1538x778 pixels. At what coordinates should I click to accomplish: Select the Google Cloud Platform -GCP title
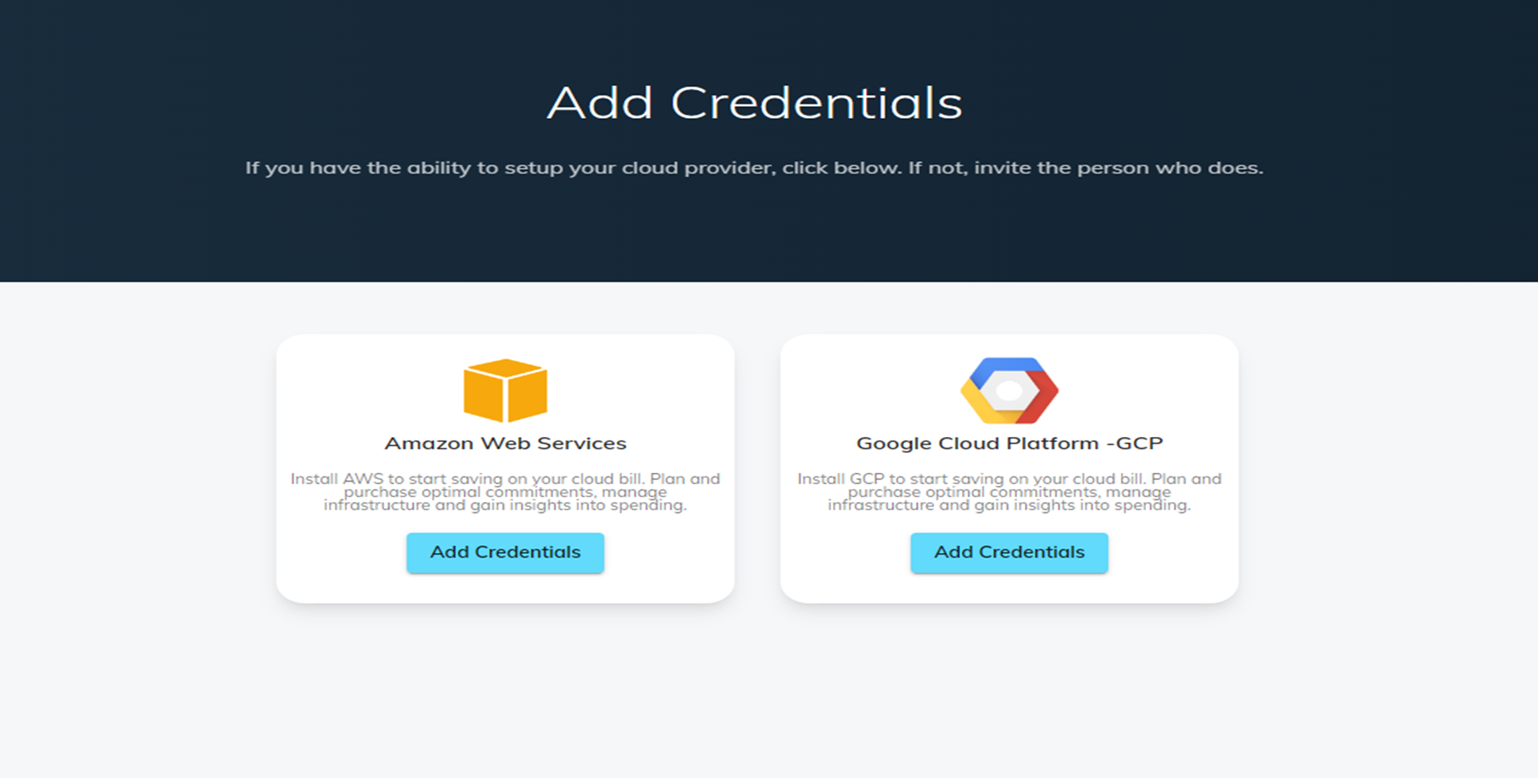[1009, 443]
